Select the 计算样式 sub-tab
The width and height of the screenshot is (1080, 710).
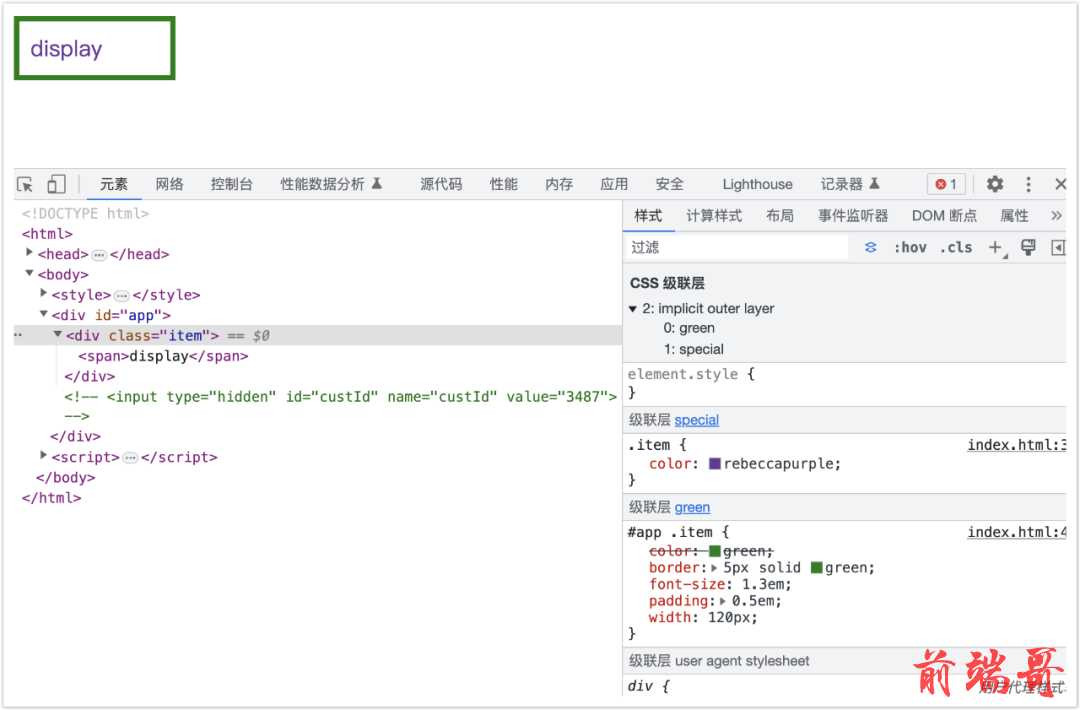tap(714, 216)
